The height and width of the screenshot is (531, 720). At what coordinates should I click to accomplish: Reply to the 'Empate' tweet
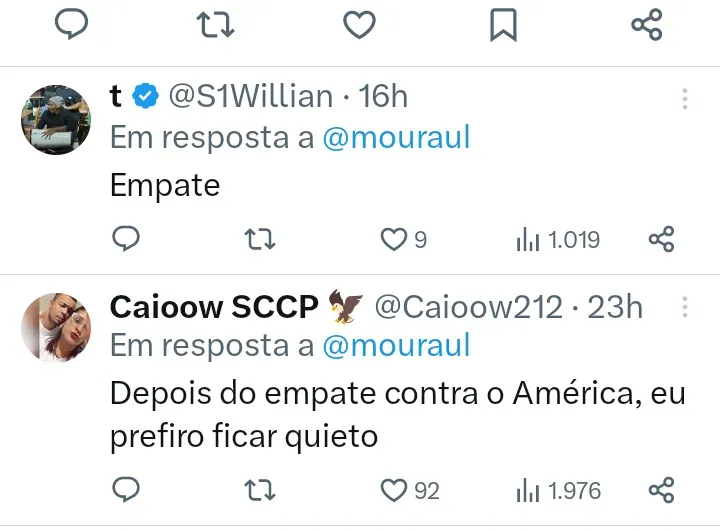click(x=126, y=238)
